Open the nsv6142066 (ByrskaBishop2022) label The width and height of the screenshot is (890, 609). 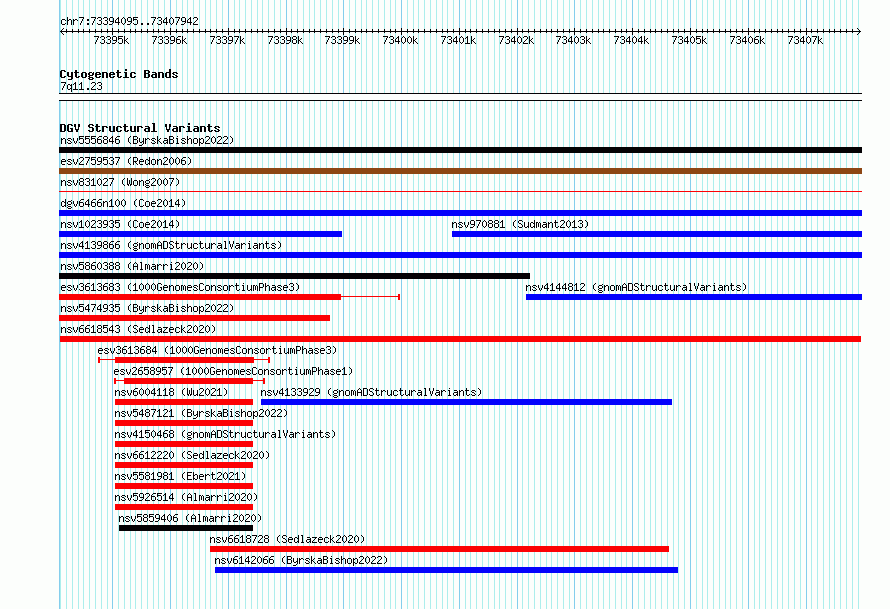pos(301,560)
